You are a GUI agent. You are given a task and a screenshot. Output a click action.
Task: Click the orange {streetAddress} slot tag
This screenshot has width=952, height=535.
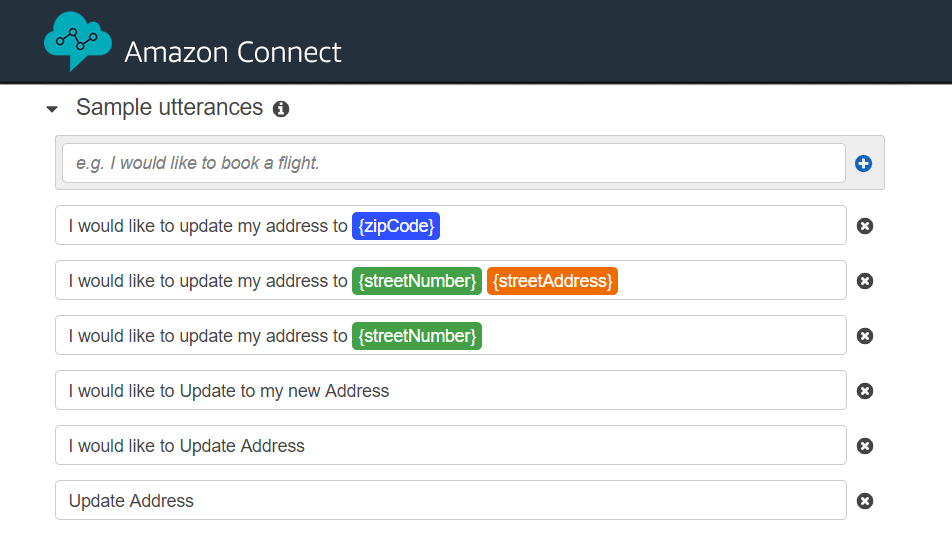[x=552, y=281]
